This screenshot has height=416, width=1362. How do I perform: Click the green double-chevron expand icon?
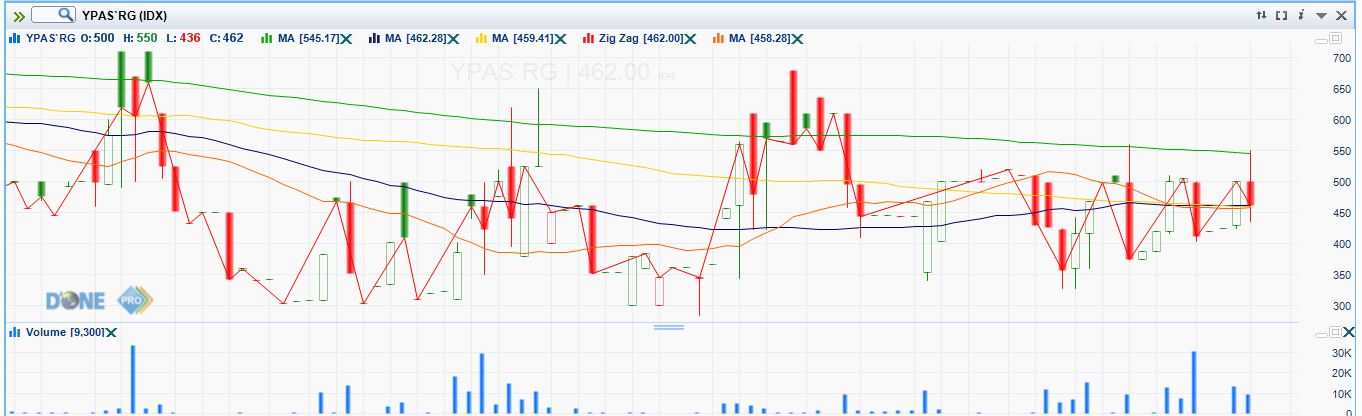[19, 16]
